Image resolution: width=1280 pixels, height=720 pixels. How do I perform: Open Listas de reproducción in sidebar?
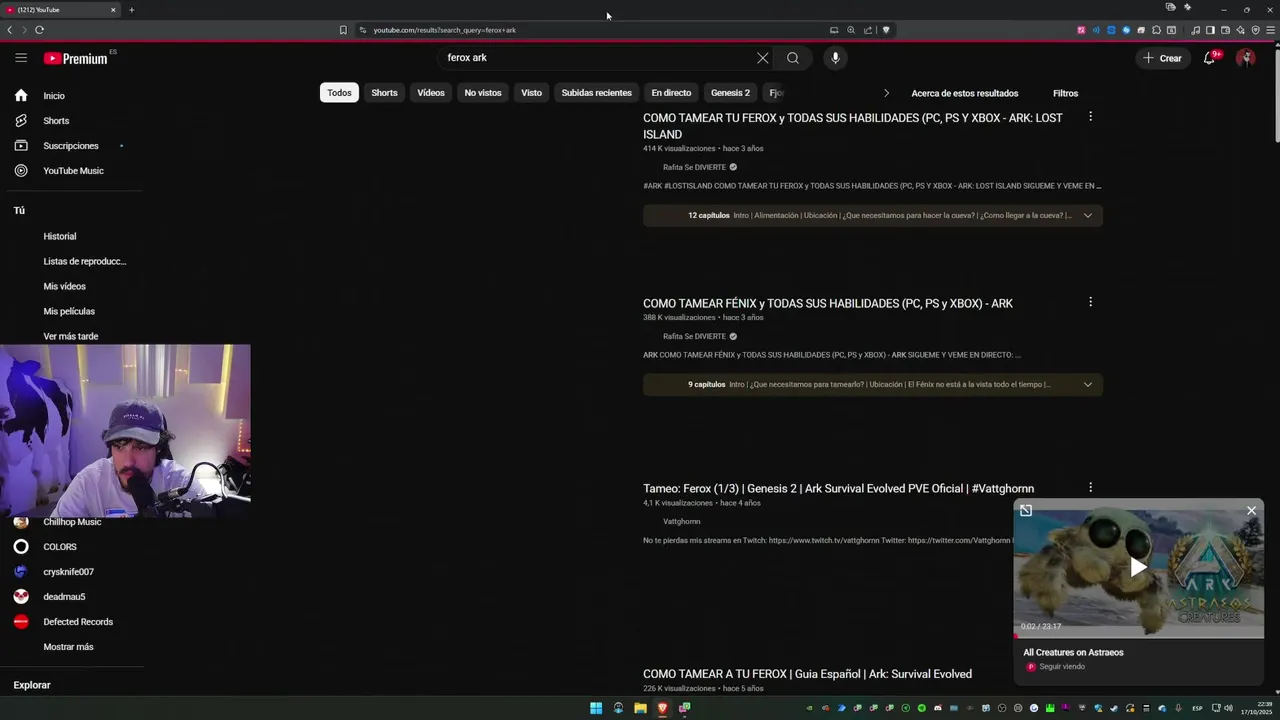85,261
